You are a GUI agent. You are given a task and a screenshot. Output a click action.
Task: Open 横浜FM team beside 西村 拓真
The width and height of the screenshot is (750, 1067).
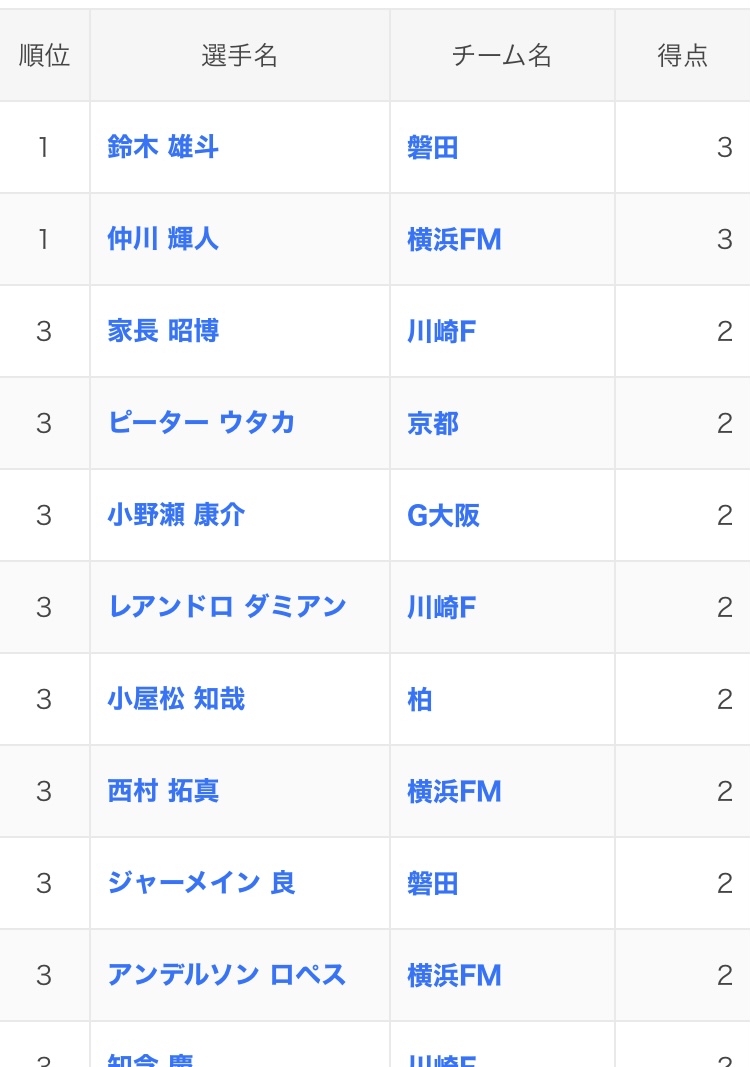point(454,791)
